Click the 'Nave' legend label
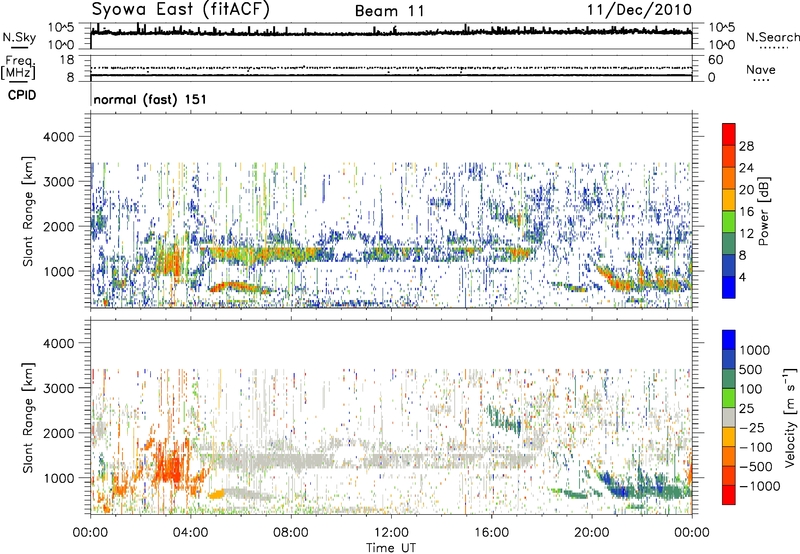Viewport: 800px width, 554px height. [x=761, y=70]
